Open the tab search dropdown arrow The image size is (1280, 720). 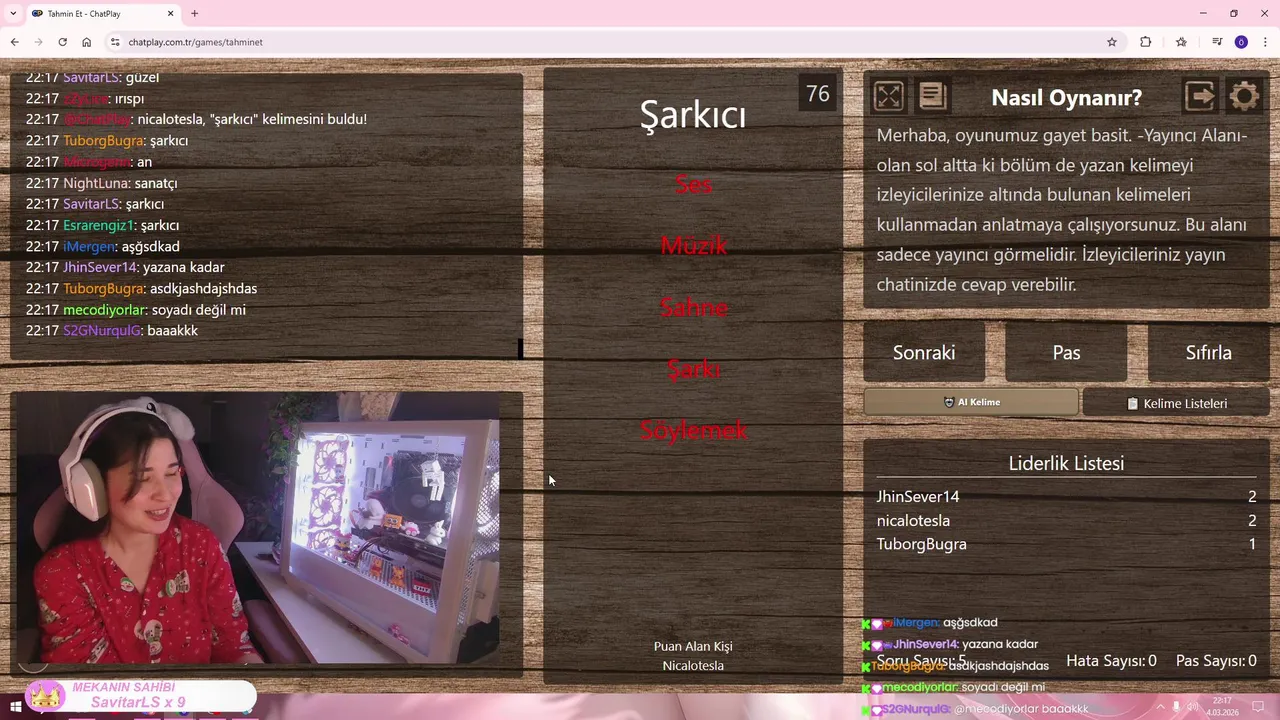click(12, 14)
